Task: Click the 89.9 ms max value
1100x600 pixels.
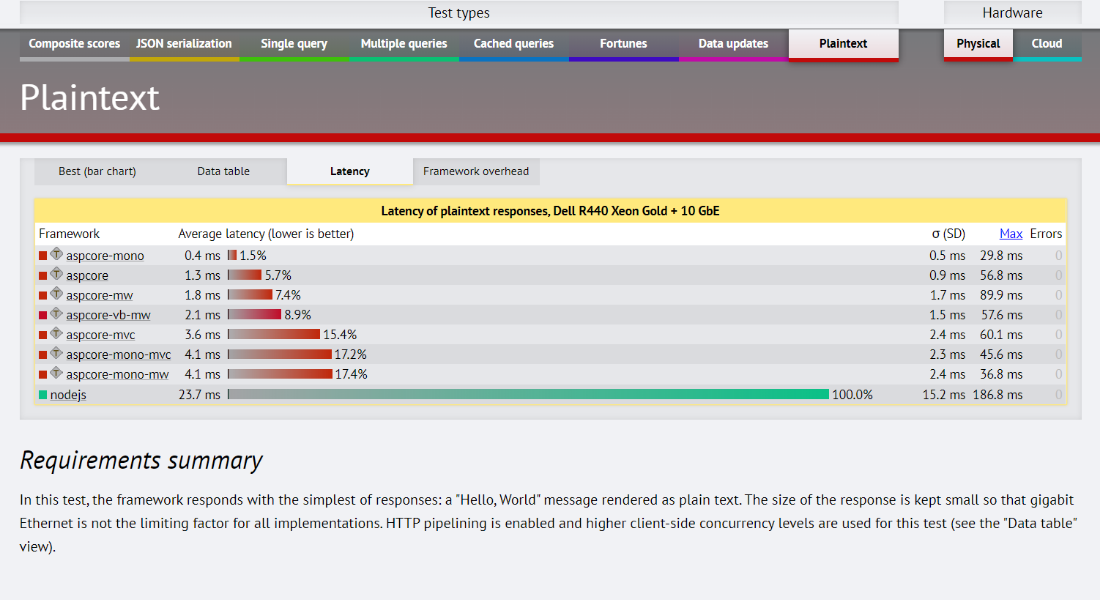Action: point(1001,295)
